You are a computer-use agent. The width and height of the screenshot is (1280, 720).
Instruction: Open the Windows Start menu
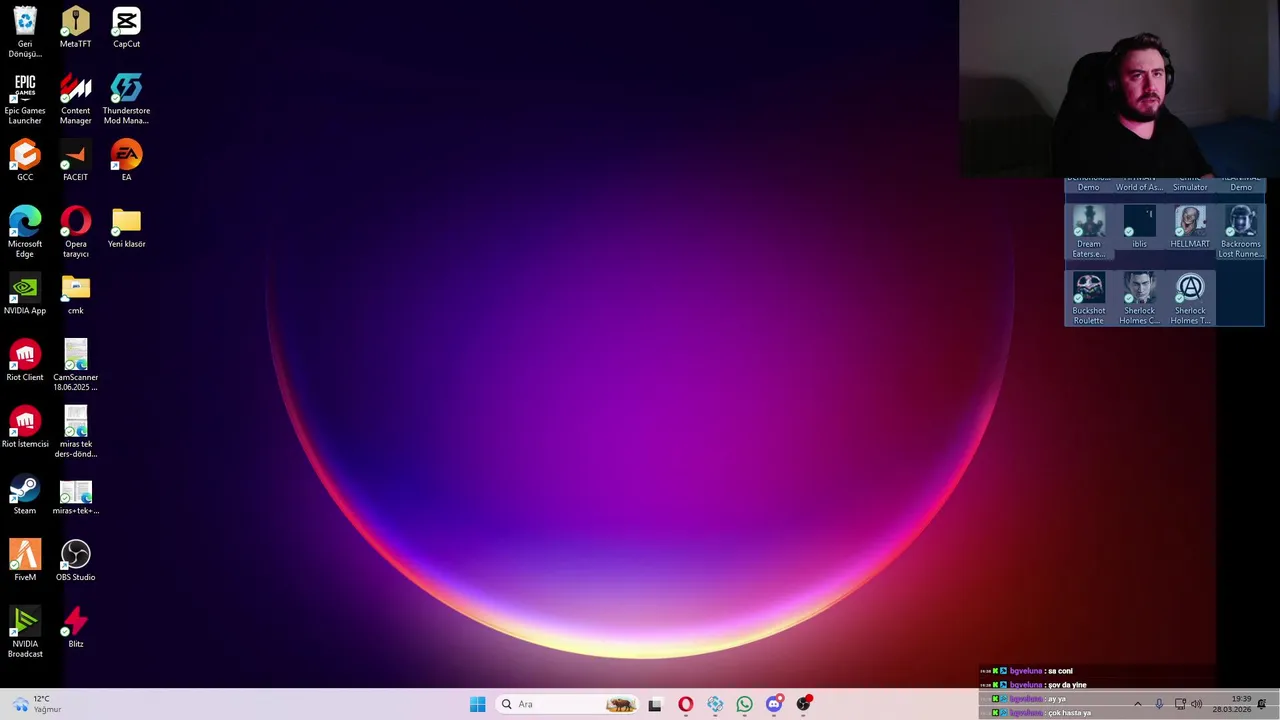click(x=477, y=704)
